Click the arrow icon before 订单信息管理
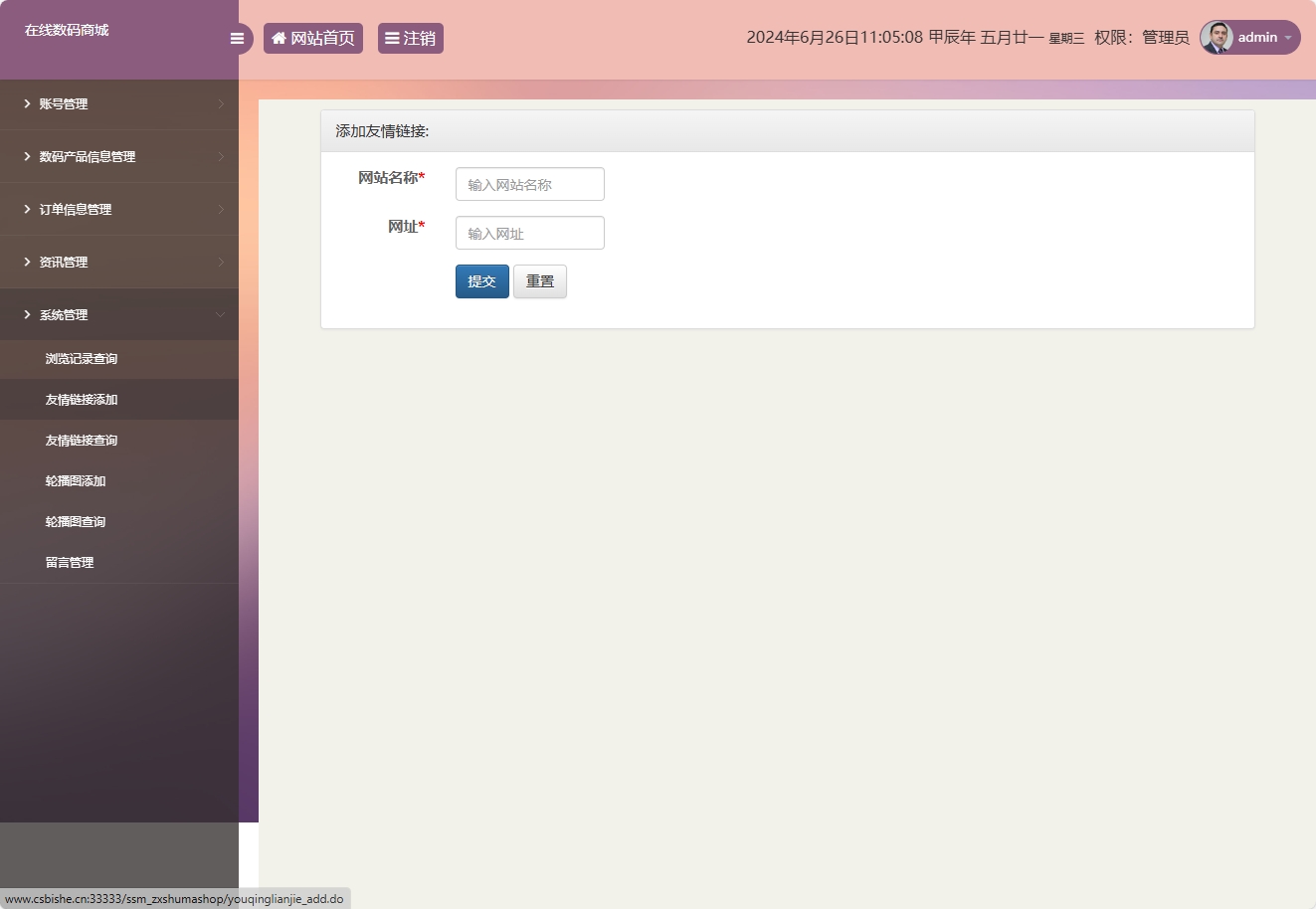 click(x=27, y=209)
